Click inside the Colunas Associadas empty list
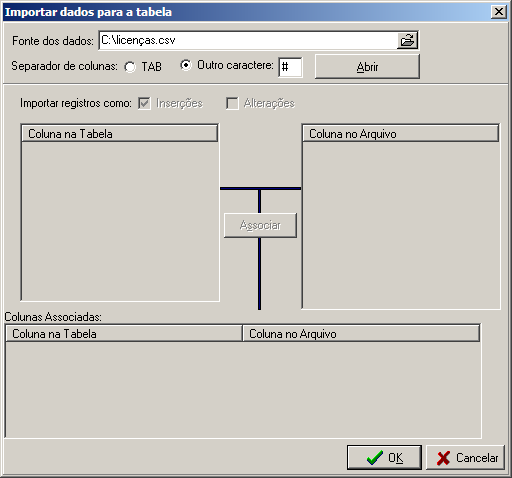The image size is (512, 478). point(243,389)
